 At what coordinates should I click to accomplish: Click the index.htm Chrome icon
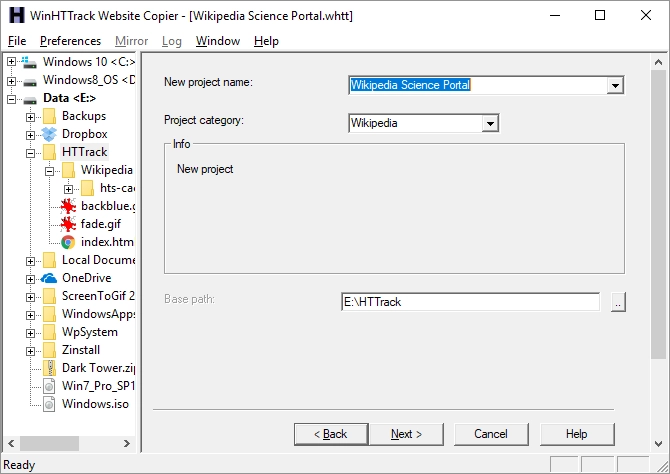[68, 242]
